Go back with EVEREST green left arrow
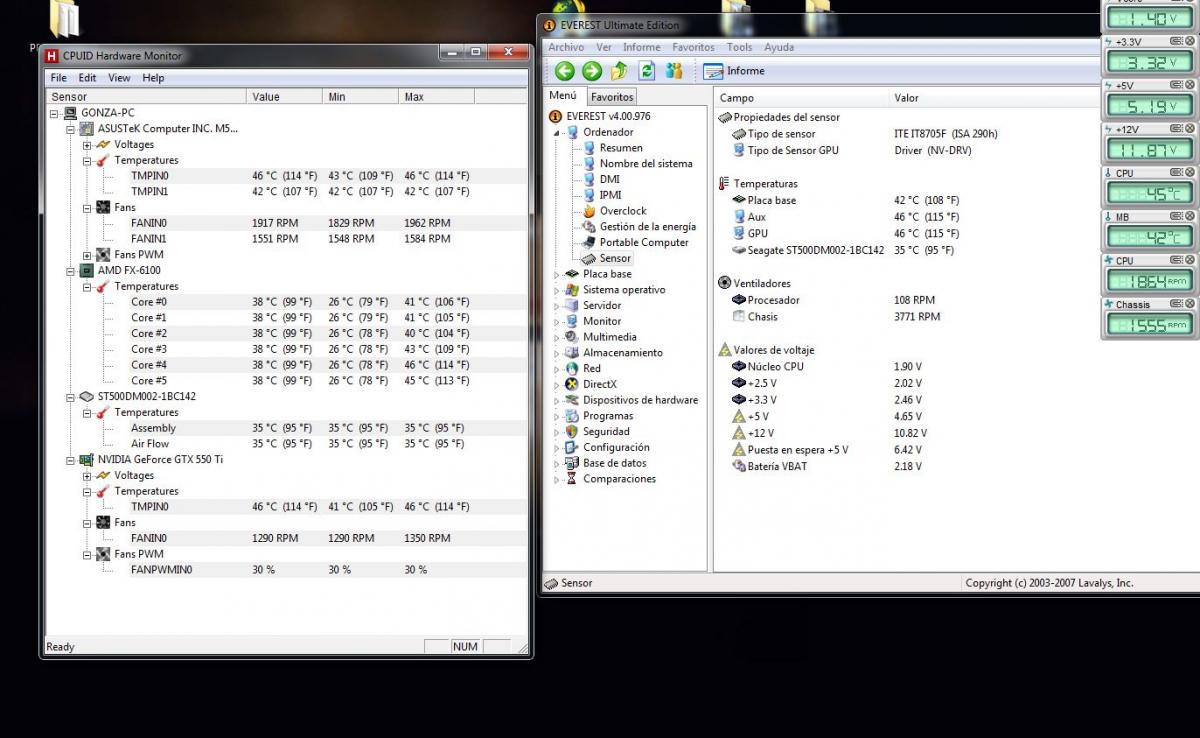The image size is (1200, 738). coord(565,71)
